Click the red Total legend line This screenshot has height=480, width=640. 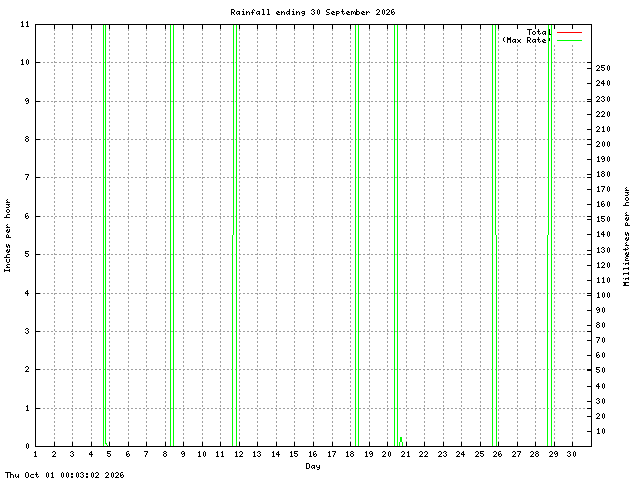569,32
